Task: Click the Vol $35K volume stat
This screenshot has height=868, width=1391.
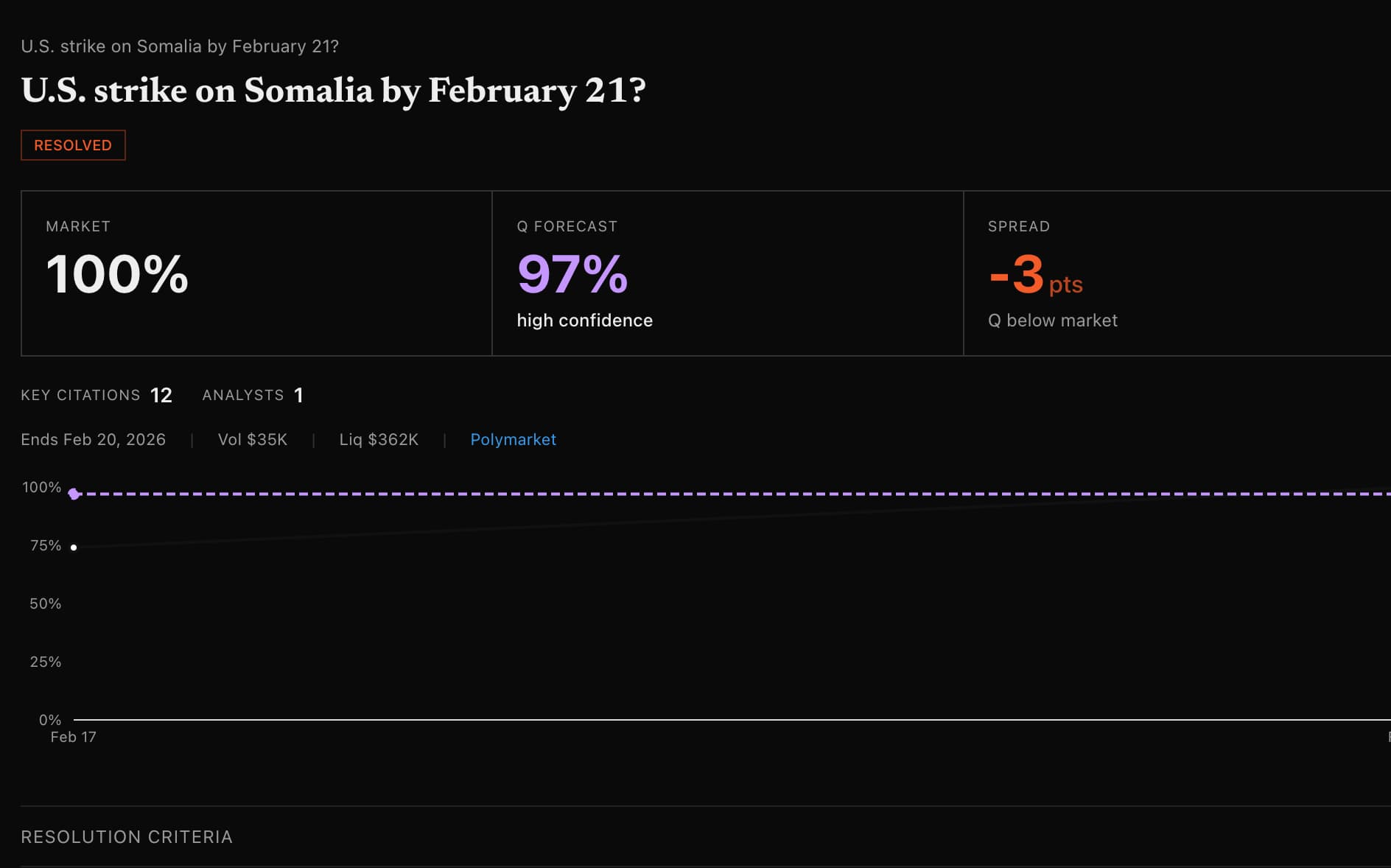Action: coord(253,440)
